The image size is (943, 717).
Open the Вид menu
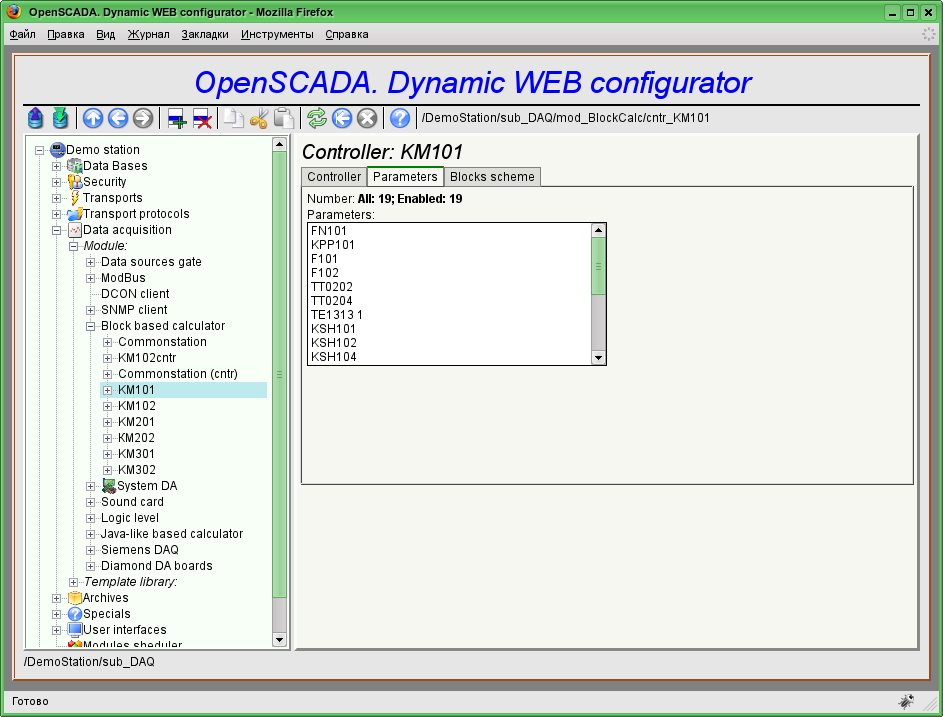coord(105,34)
